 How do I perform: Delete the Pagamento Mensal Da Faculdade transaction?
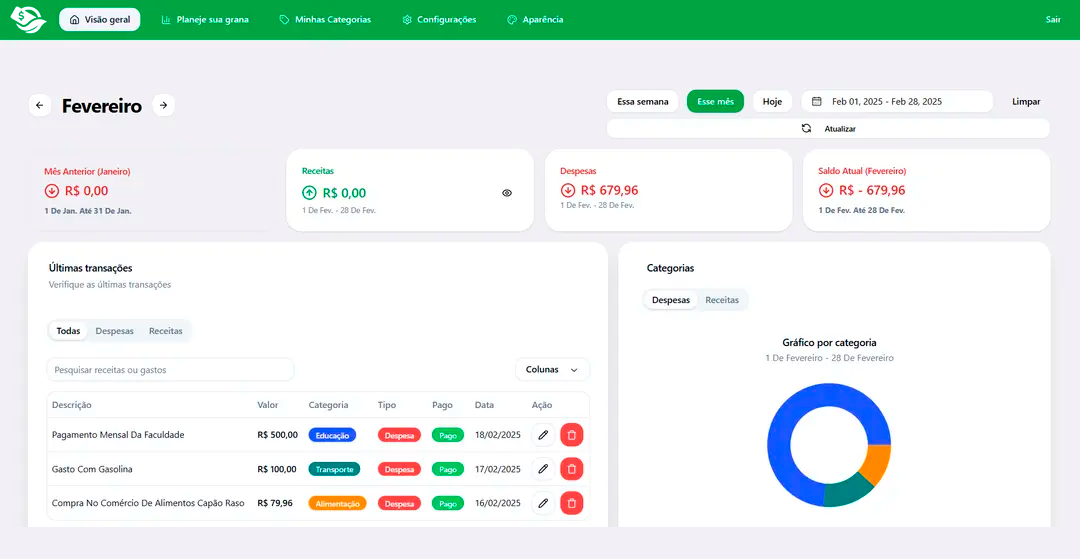coord(572,435)
